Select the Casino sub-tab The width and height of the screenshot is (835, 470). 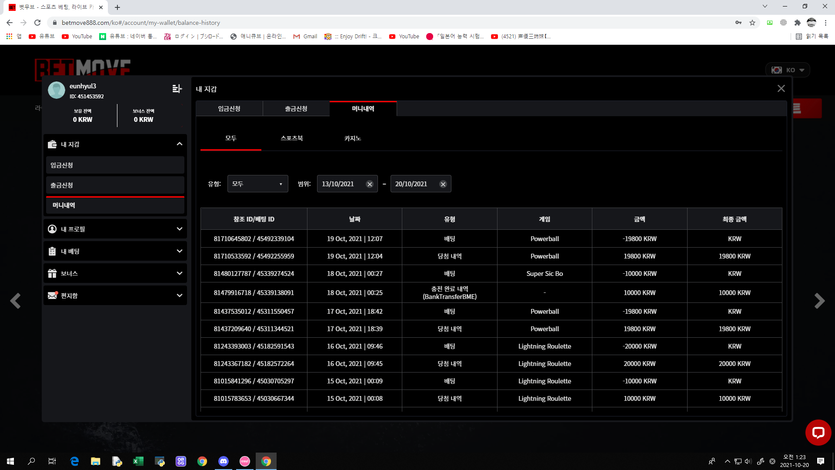point(353,138)
